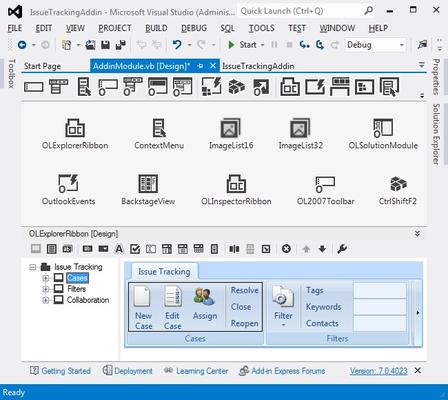The height and width of the screenshot is (400, 448).
Task: Select the OLSolutionModule component
Action: pyautogui.click(x=383, y=134)
